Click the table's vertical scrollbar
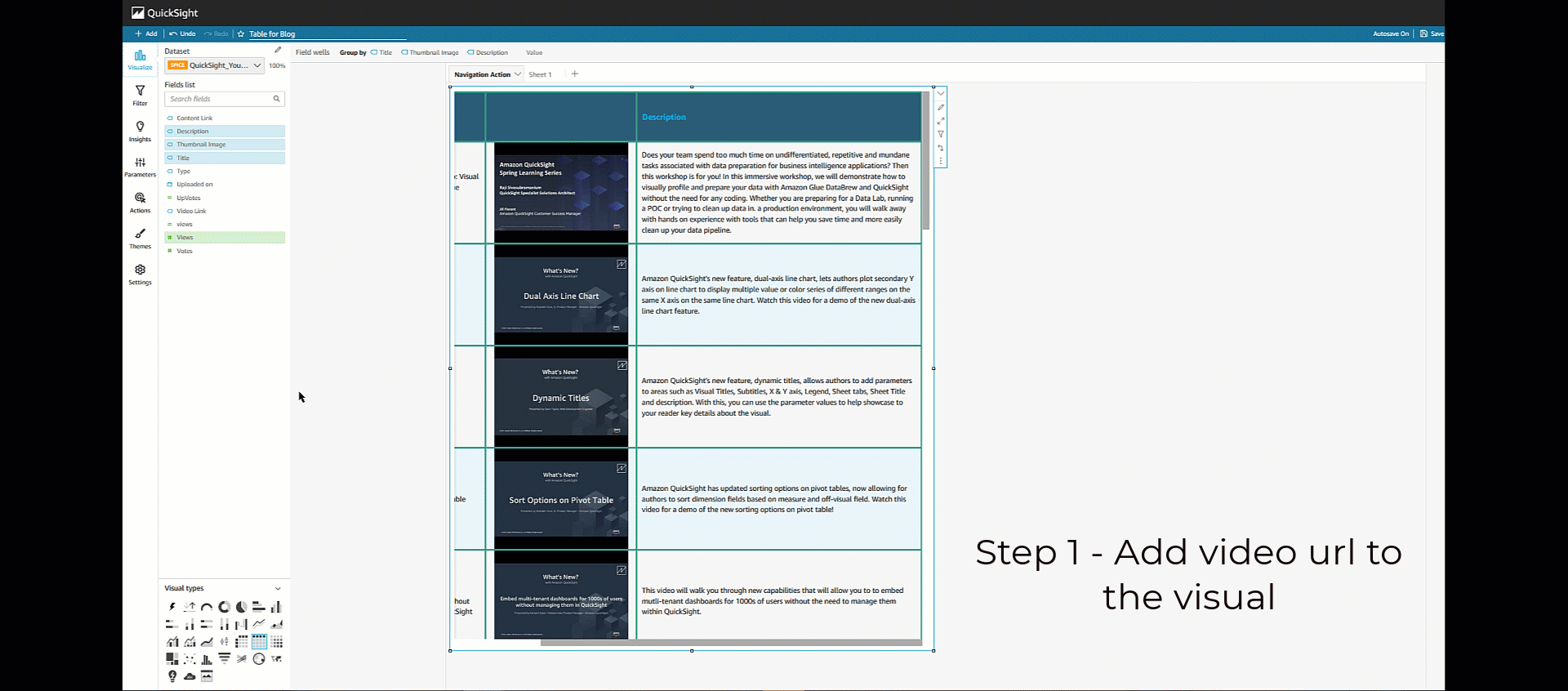The width and height of the screenshot is (1568, 691). pos(925,161)
